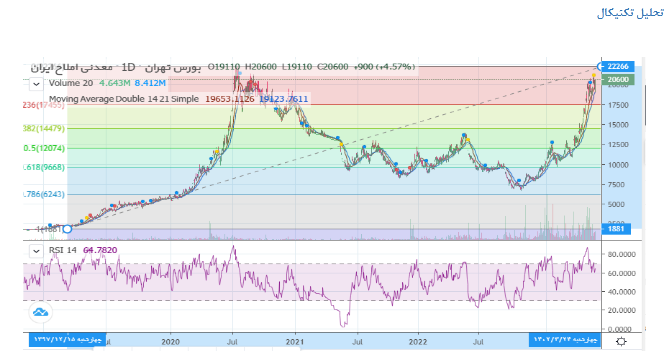
Task: Click 2020 on the time axis
Action: 170,342
